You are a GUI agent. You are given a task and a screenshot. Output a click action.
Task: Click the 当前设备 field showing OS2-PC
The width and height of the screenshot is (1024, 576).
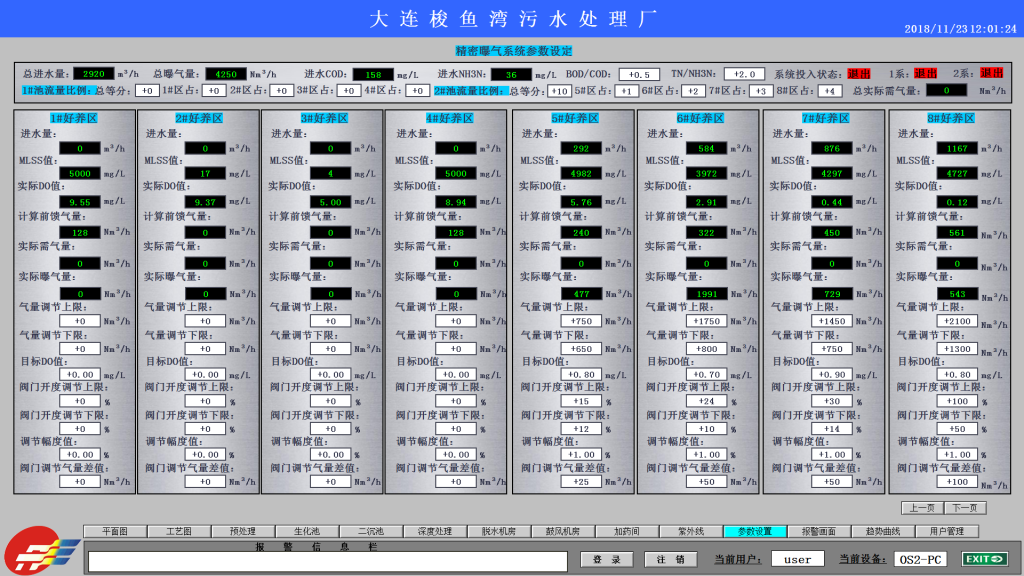click(x=920, y=560)
